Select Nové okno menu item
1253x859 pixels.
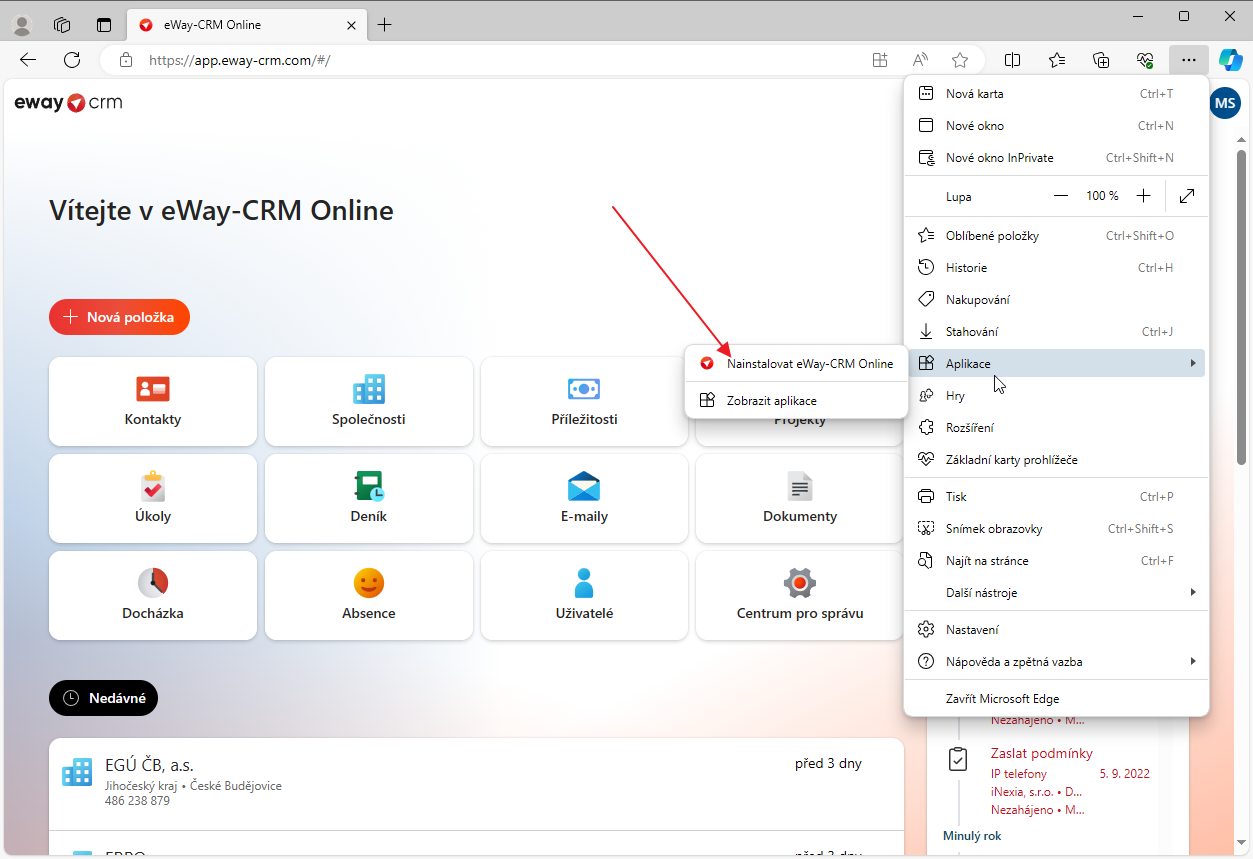1056,126
